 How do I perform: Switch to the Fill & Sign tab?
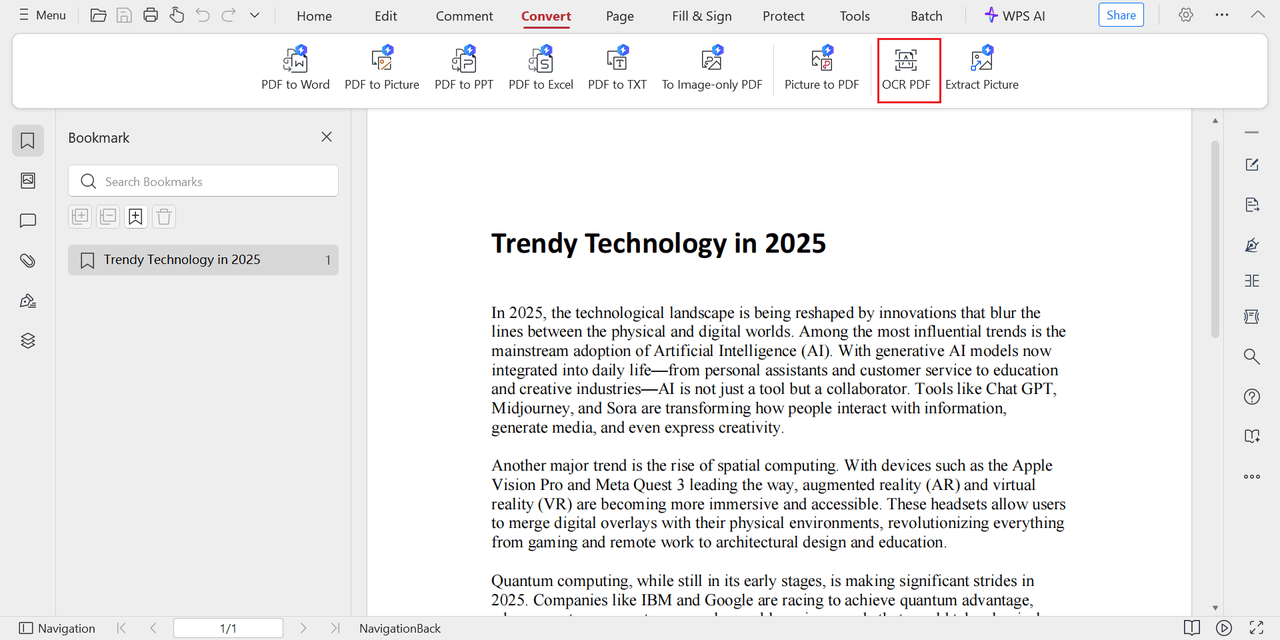pos(701,16)
